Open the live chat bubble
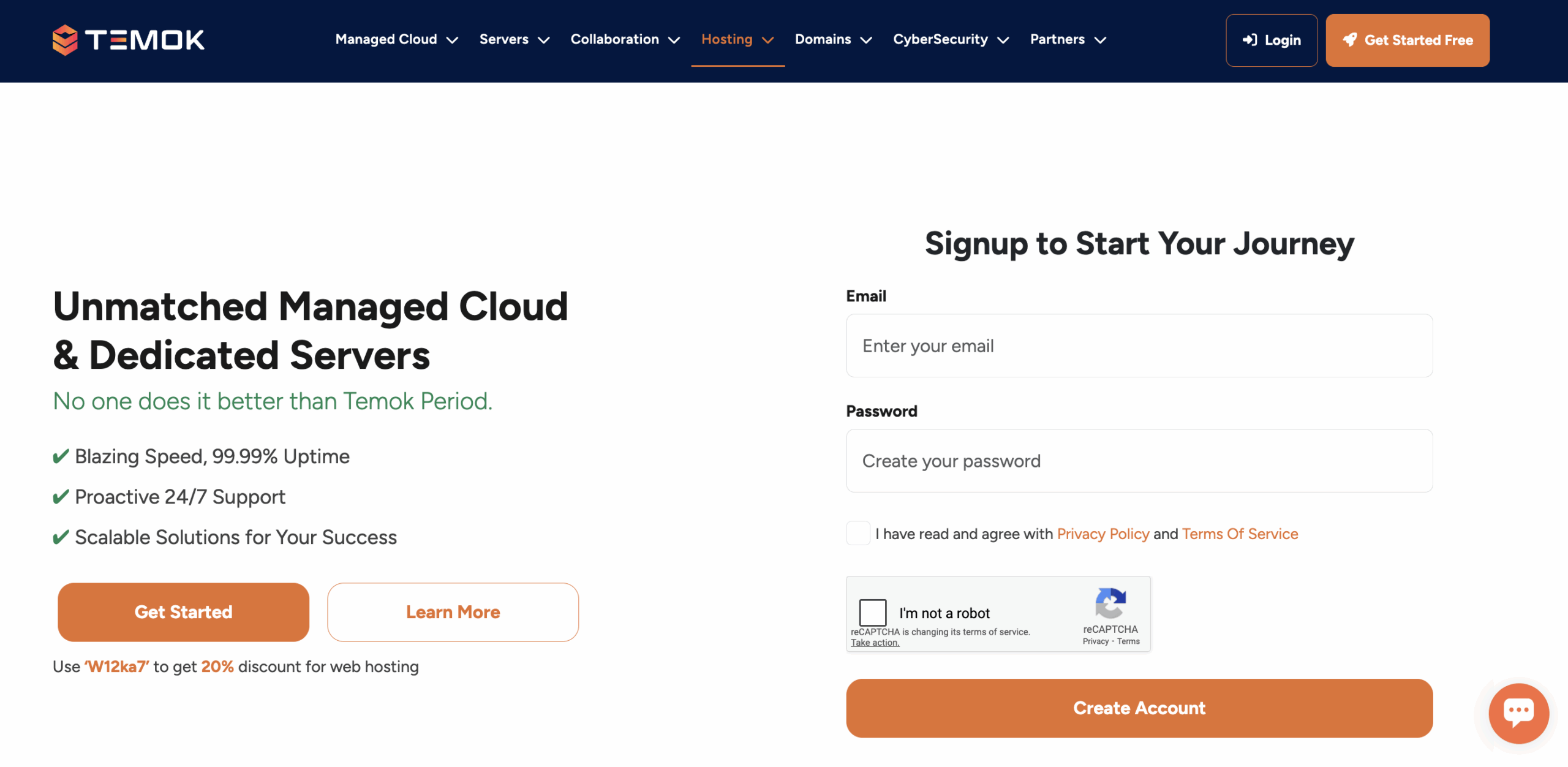The height and width of the screenshot is (767, 1568). click(x=1518, y=712)
